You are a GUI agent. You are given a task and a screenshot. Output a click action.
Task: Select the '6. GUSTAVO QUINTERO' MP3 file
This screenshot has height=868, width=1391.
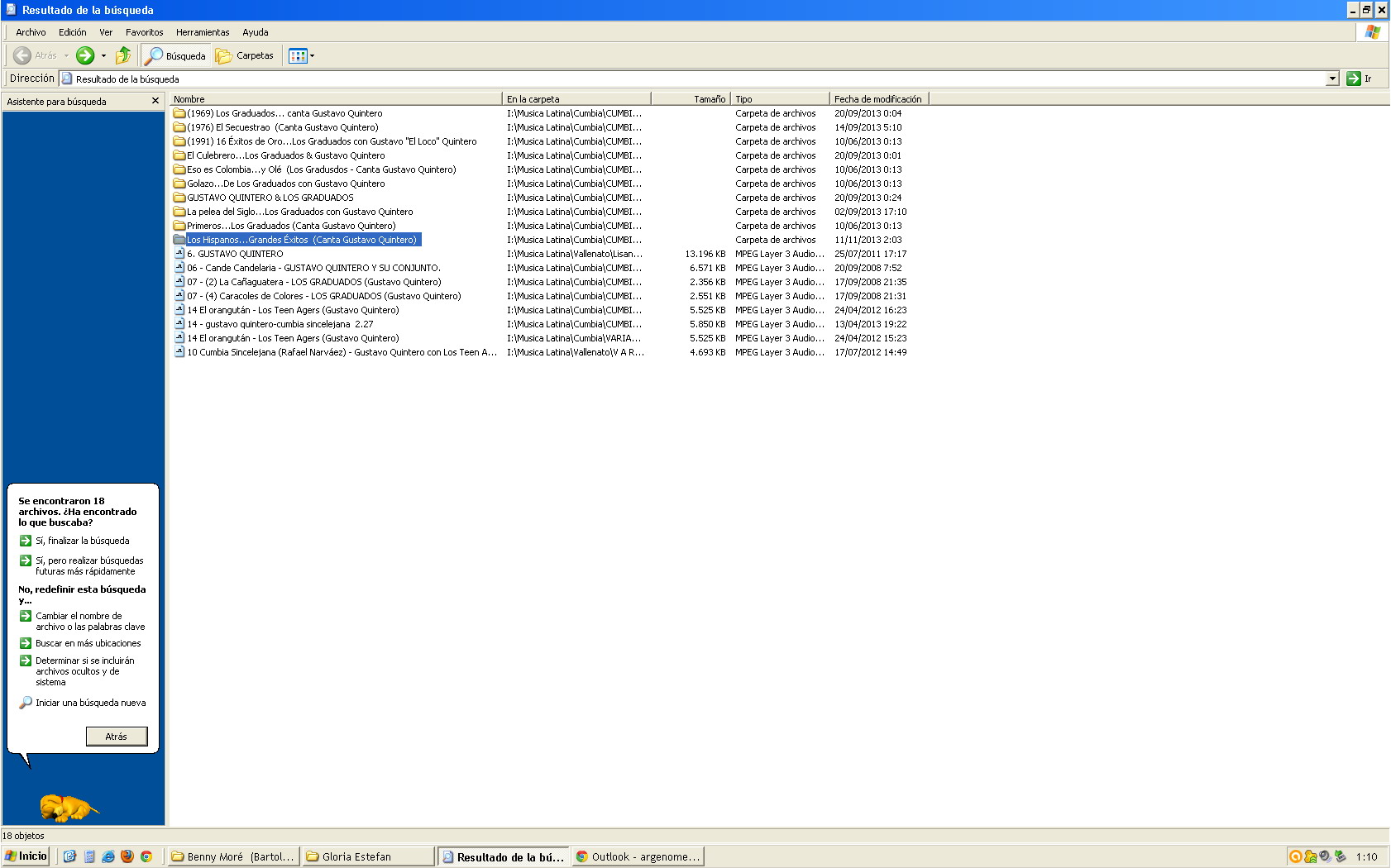[235, 254]
